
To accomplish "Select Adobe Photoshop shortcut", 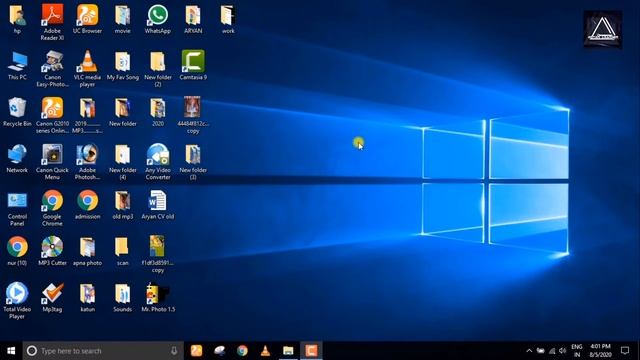I will [87, 162].
